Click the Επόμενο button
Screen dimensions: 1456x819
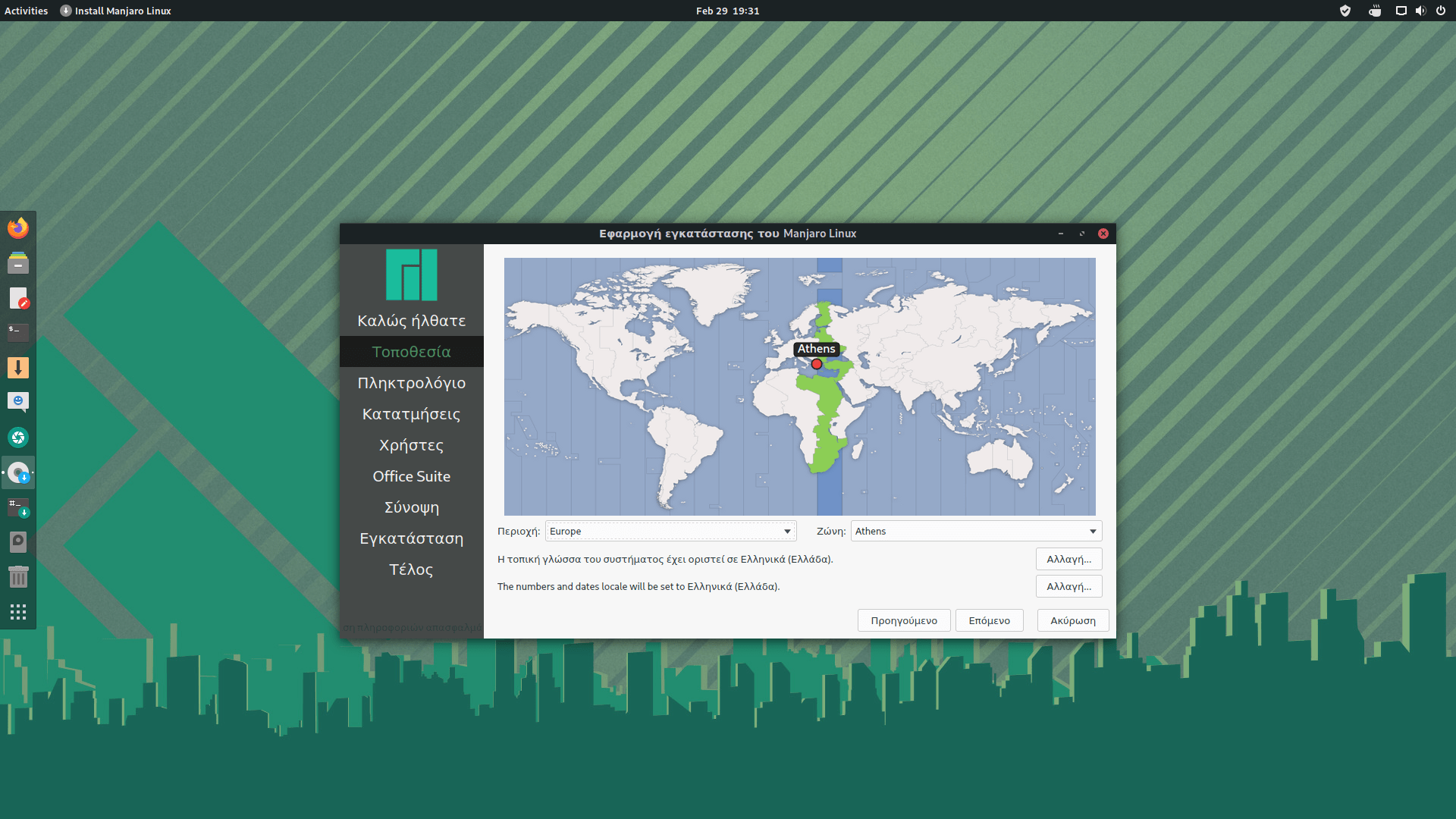point(989,620)
